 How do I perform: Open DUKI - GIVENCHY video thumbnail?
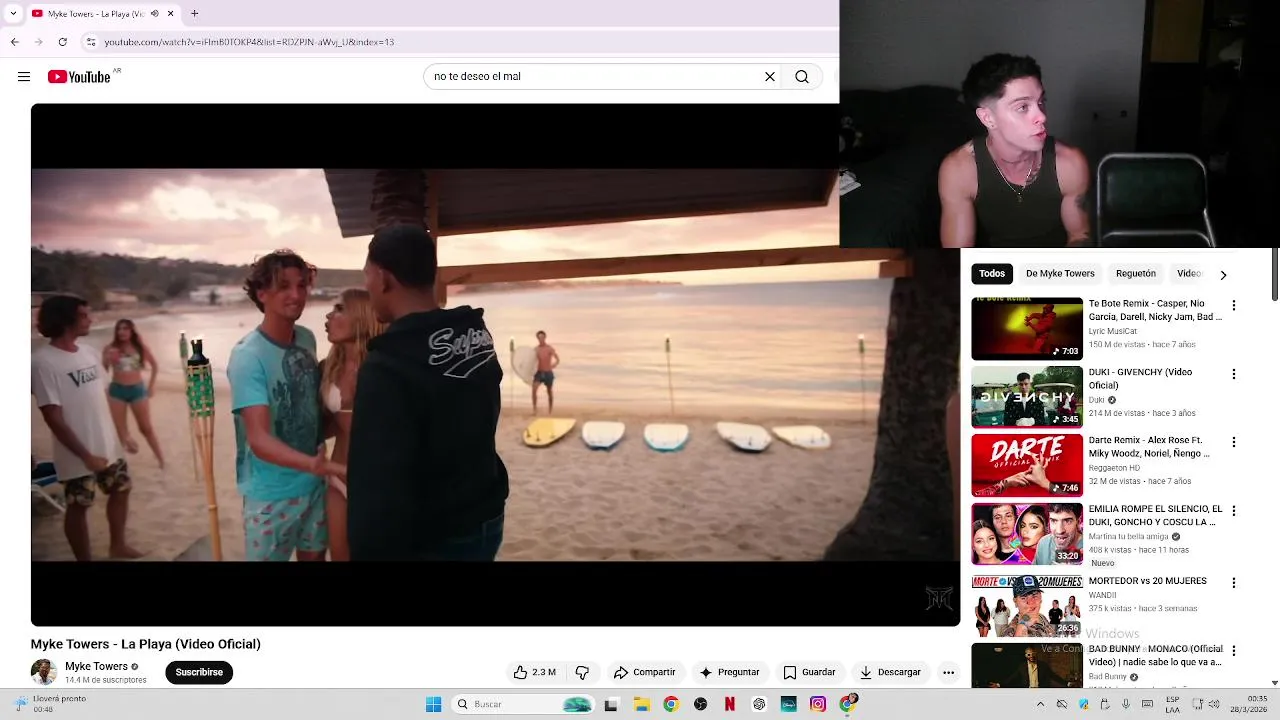[x=1027, y=397]
